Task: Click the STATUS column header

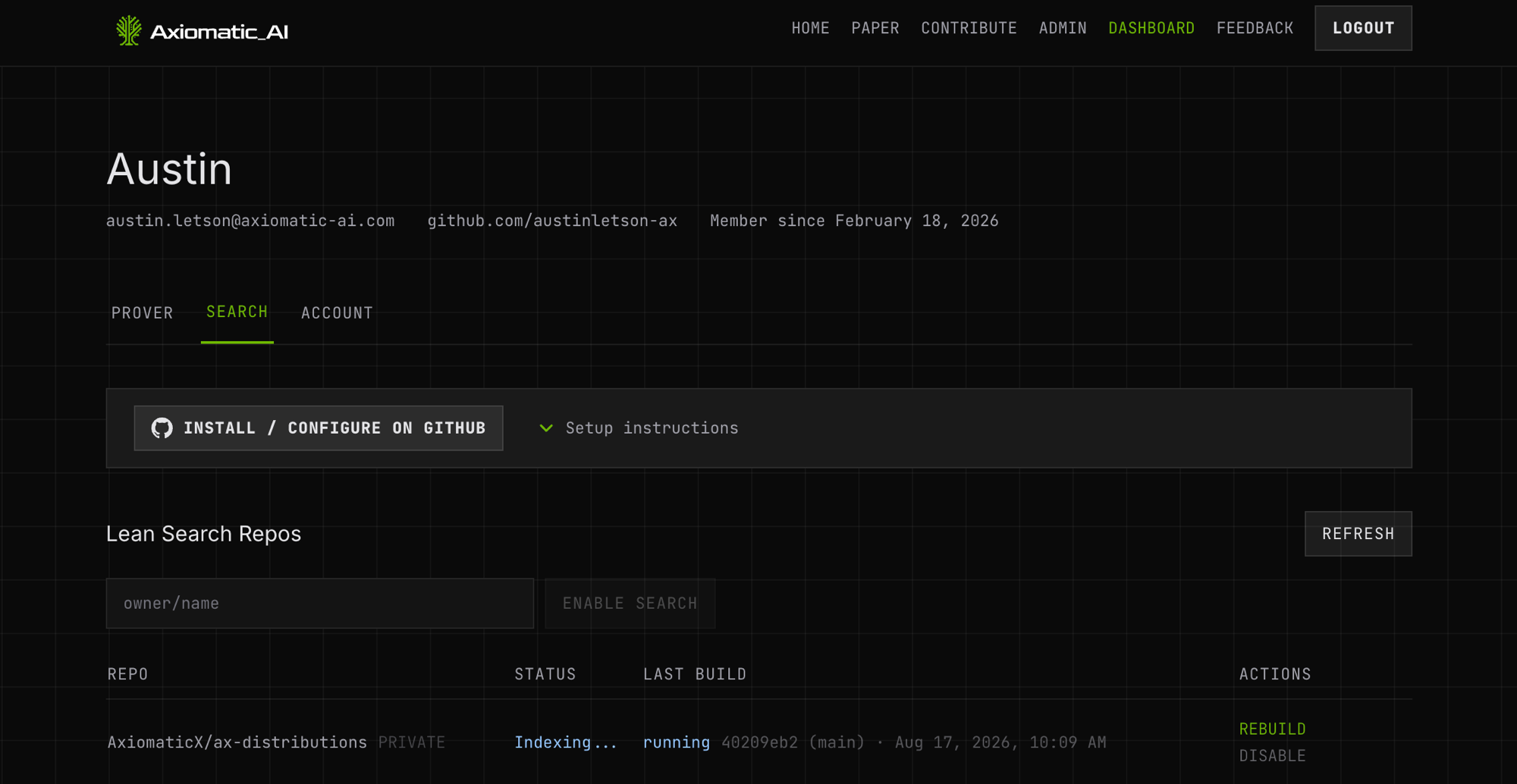Action: point(545,674)
